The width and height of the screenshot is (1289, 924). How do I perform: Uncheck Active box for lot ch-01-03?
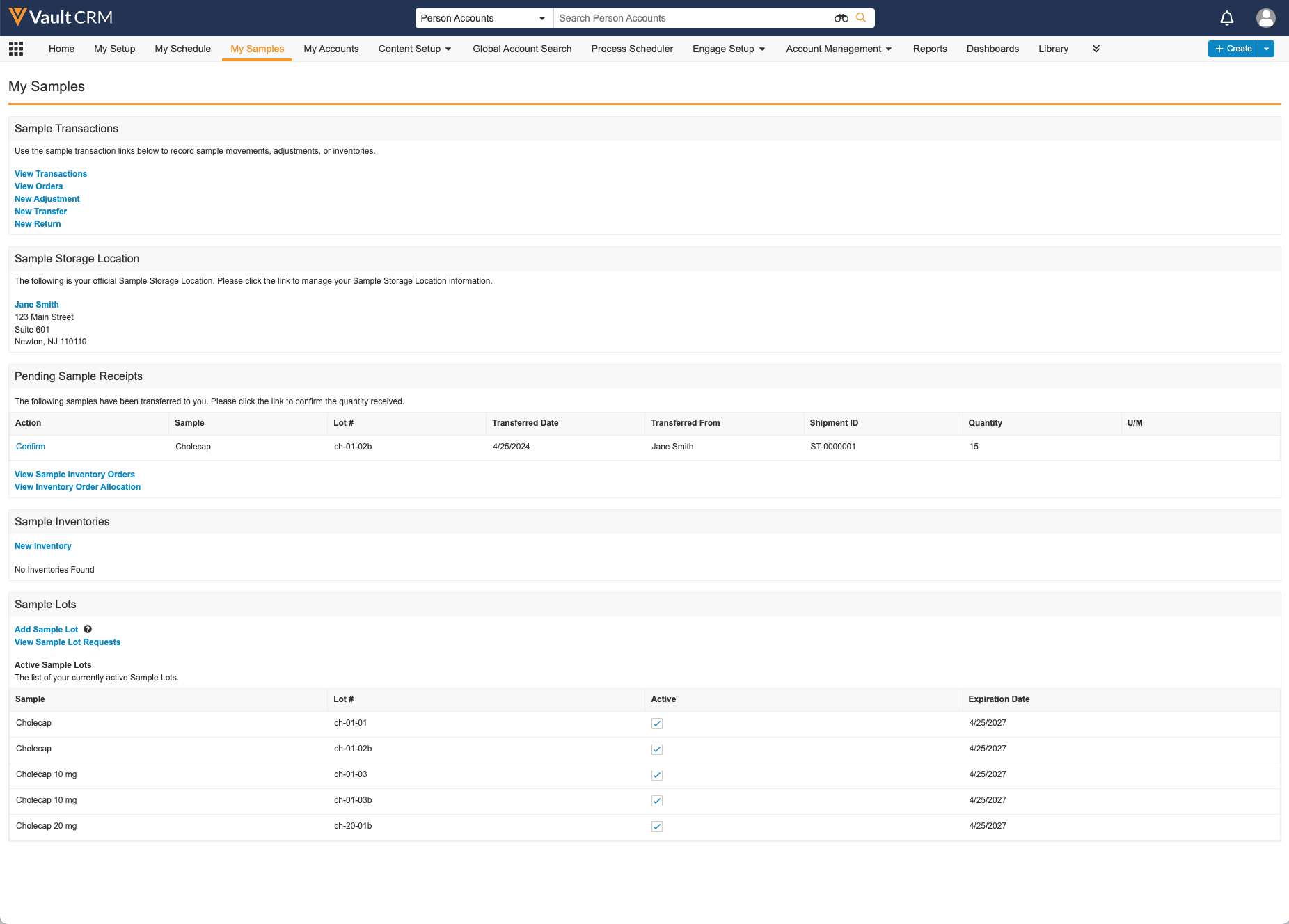657,775
